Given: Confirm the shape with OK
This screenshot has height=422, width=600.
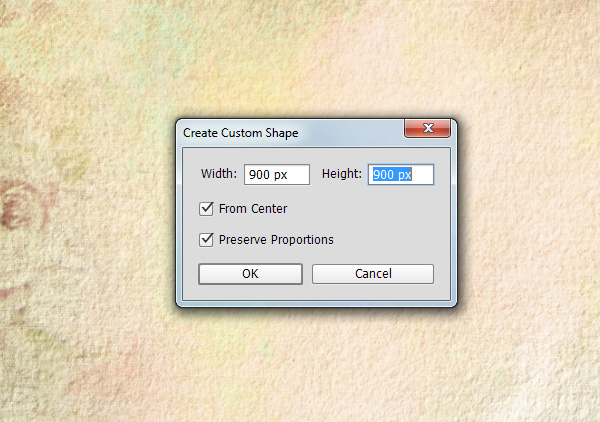Looking at the screenshot, I should point(250,274).
